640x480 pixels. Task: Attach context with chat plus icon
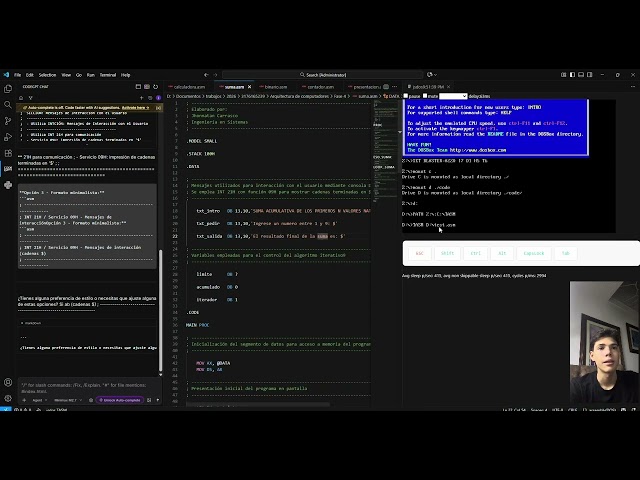tap(24, 400)
